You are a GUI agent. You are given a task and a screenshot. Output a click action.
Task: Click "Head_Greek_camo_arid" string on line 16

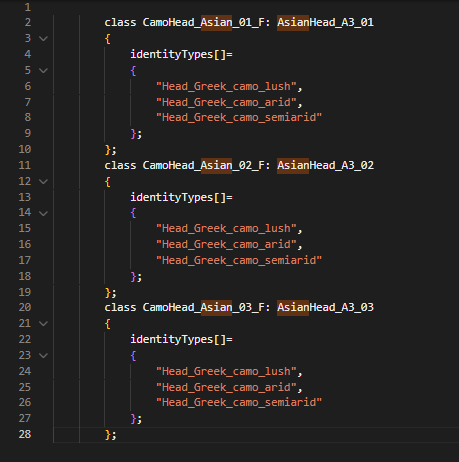coord(226,244)
